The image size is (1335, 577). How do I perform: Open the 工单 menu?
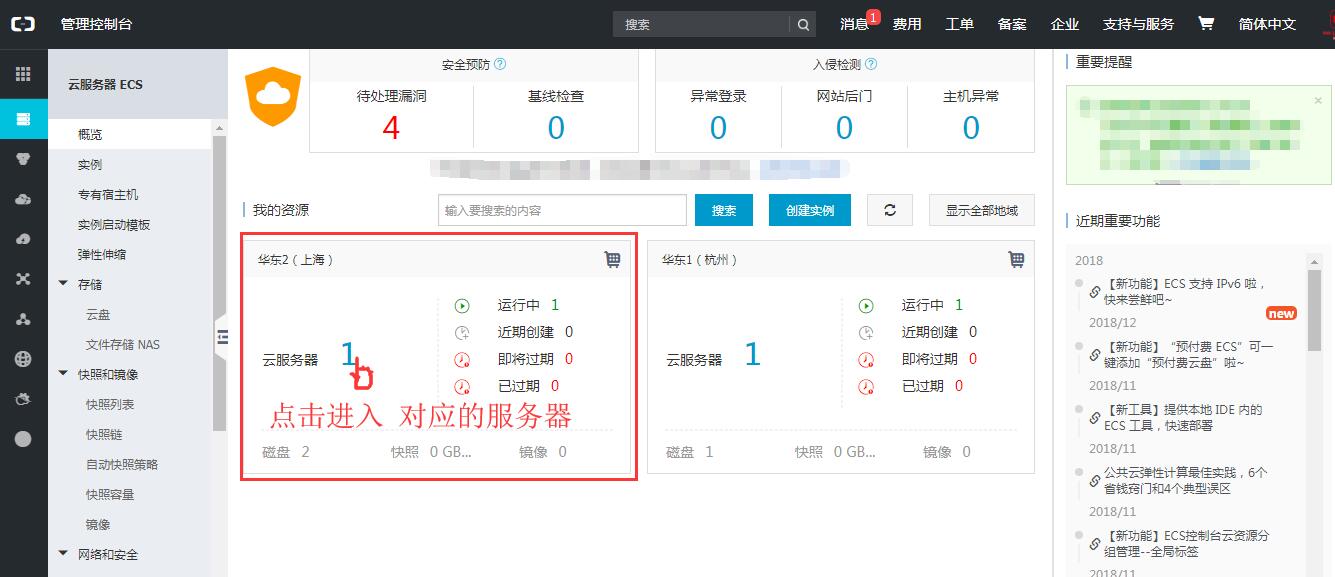click(x=959, y=24)
